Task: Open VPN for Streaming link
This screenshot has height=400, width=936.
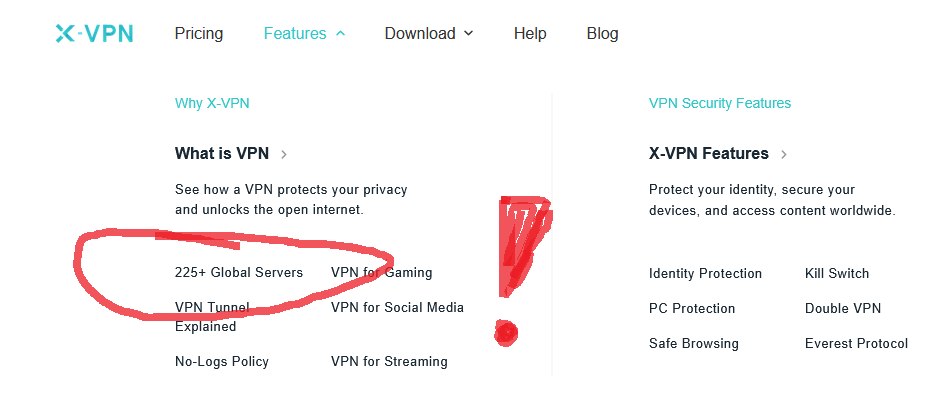Action: pos(389,362)
